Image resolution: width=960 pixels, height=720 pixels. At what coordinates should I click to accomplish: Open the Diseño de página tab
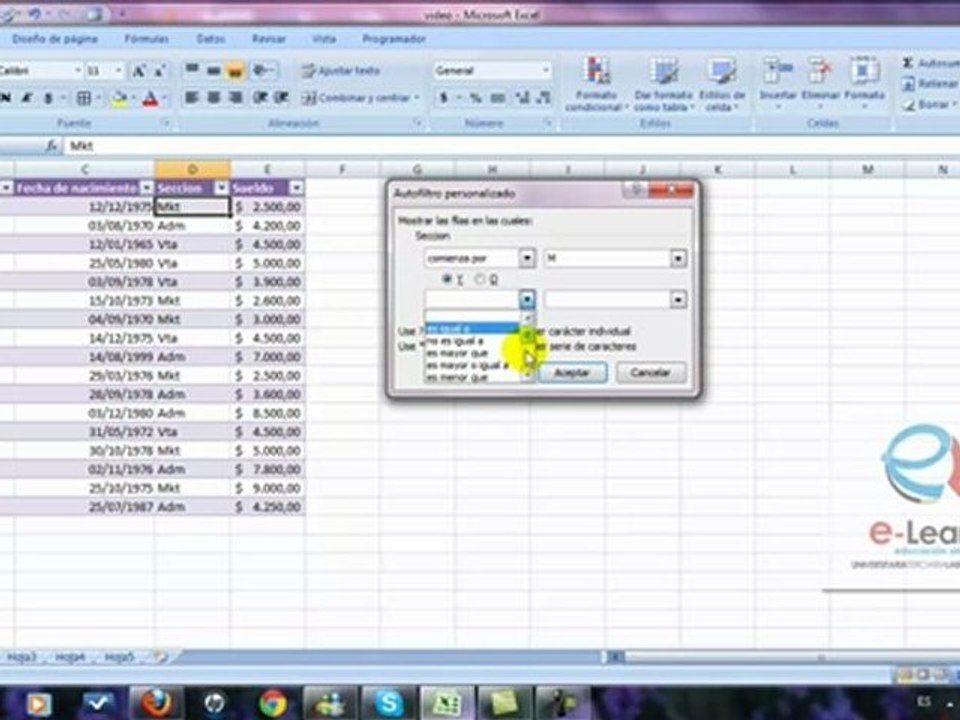[55, 39]
